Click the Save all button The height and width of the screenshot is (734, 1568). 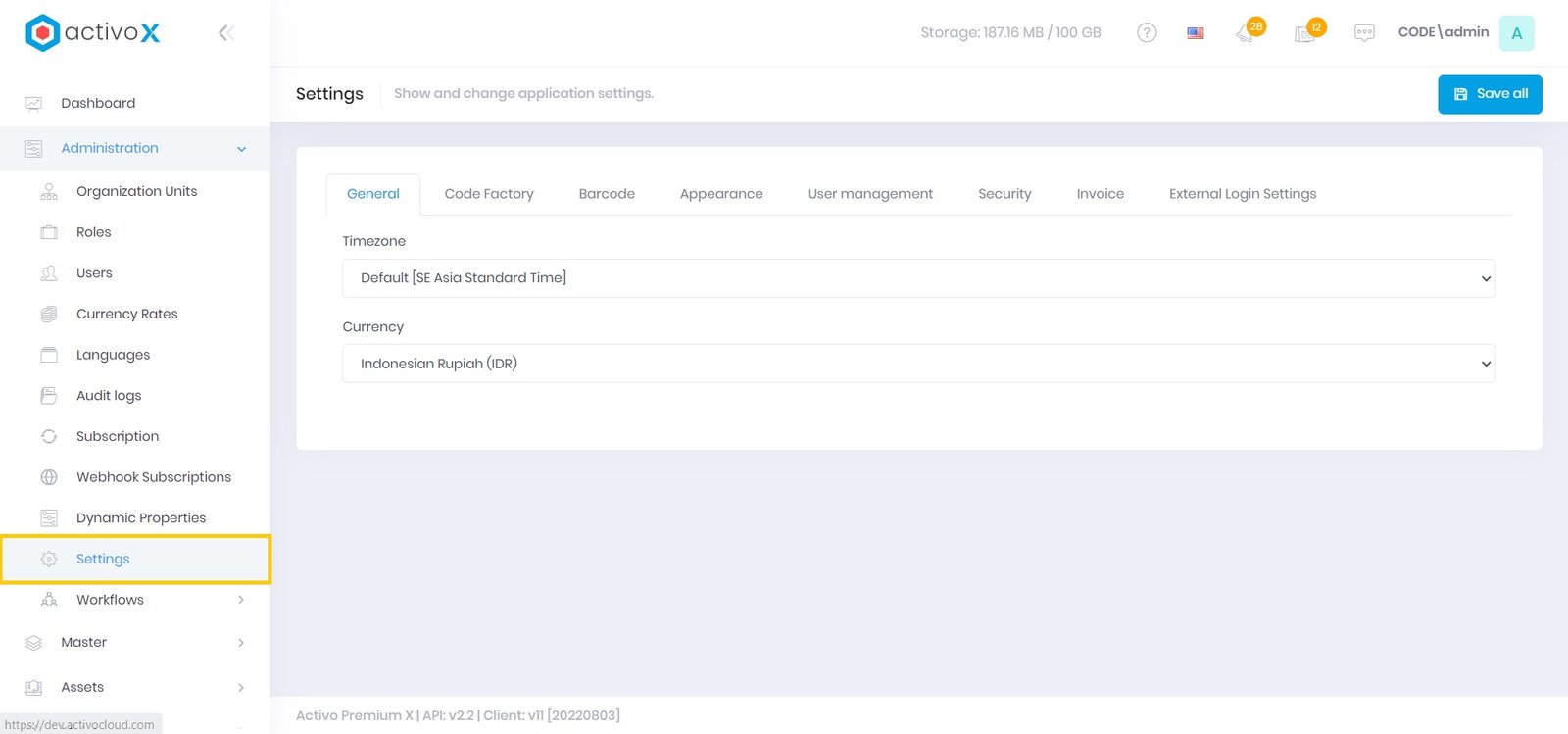(x=1490, y=94)
